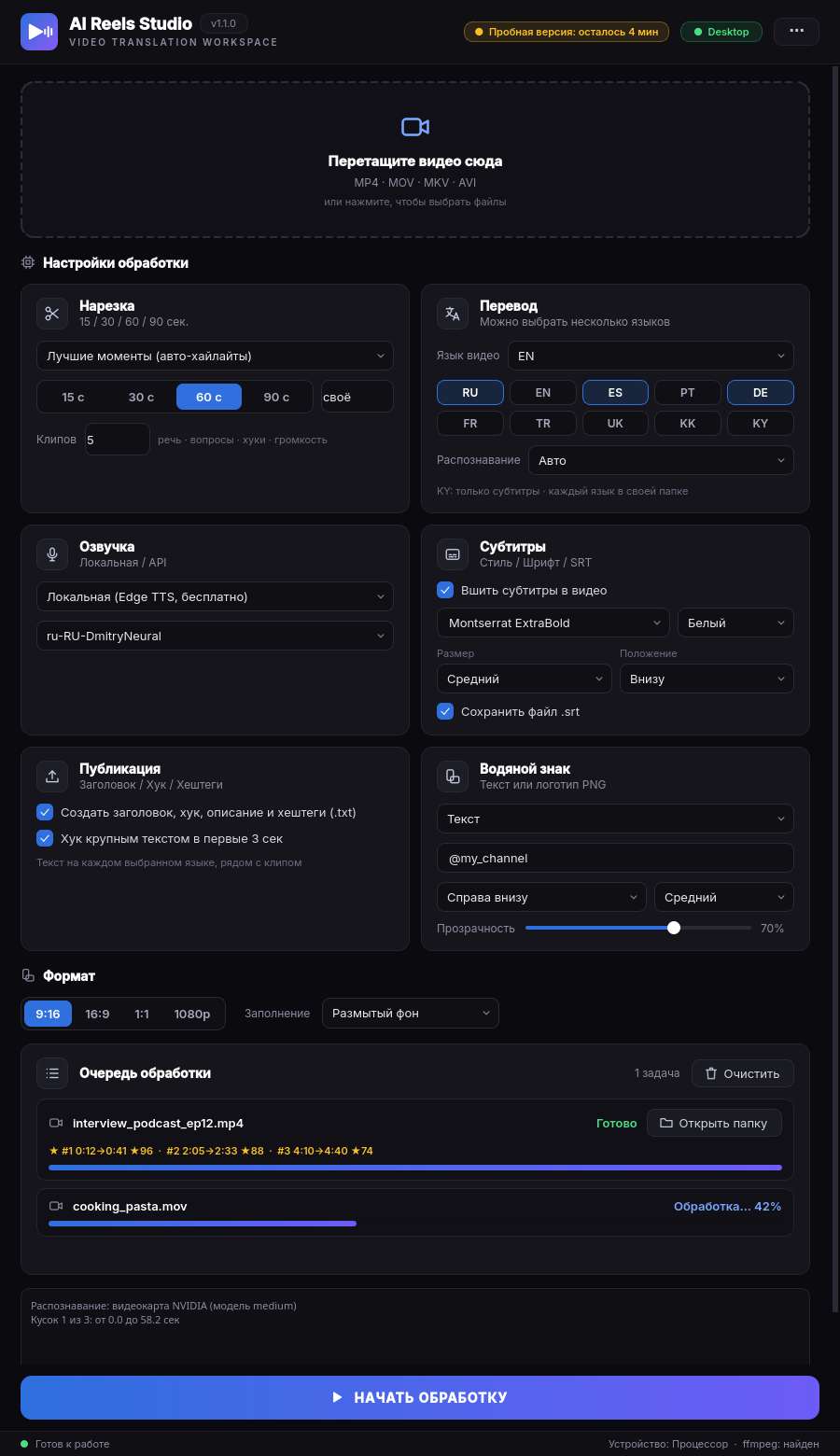The height and width of the screenshot is (1456, 840).
Task: Select 9:16 format
Action: click(48, 1014)
